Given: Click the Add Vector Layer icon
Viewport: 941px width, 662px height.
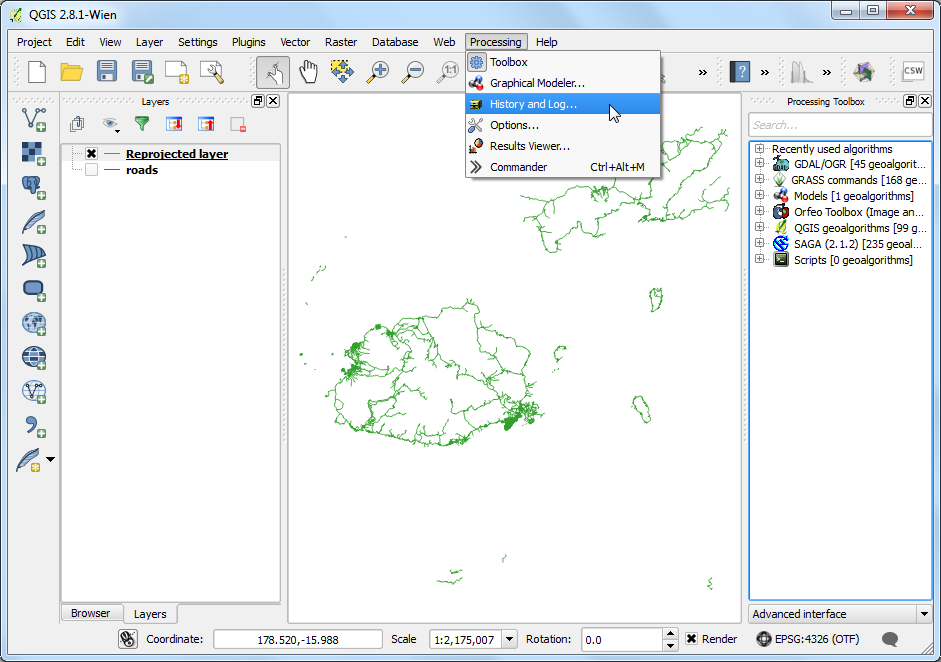Looking at the screenshot, I should click(34, 119).
